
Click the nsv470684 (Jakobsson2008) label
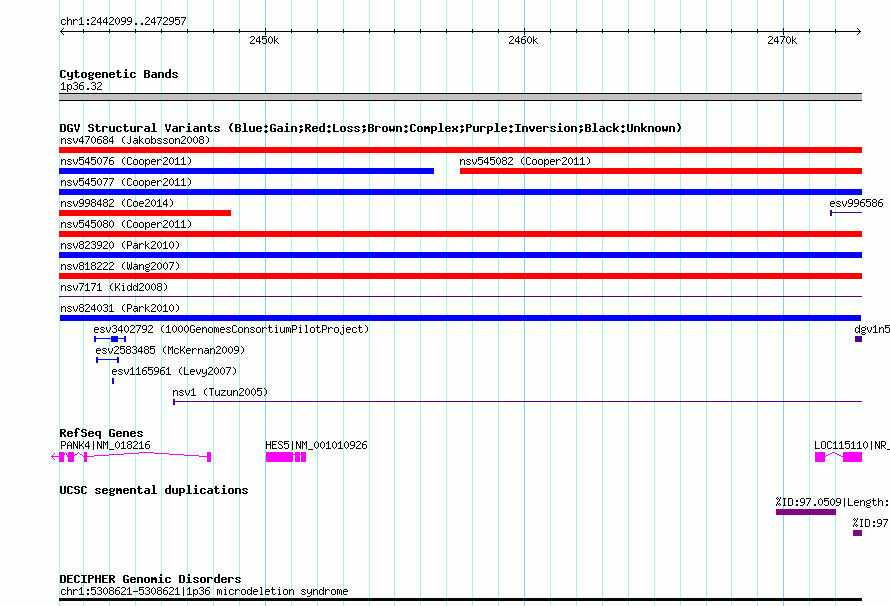tap(135, 140)
